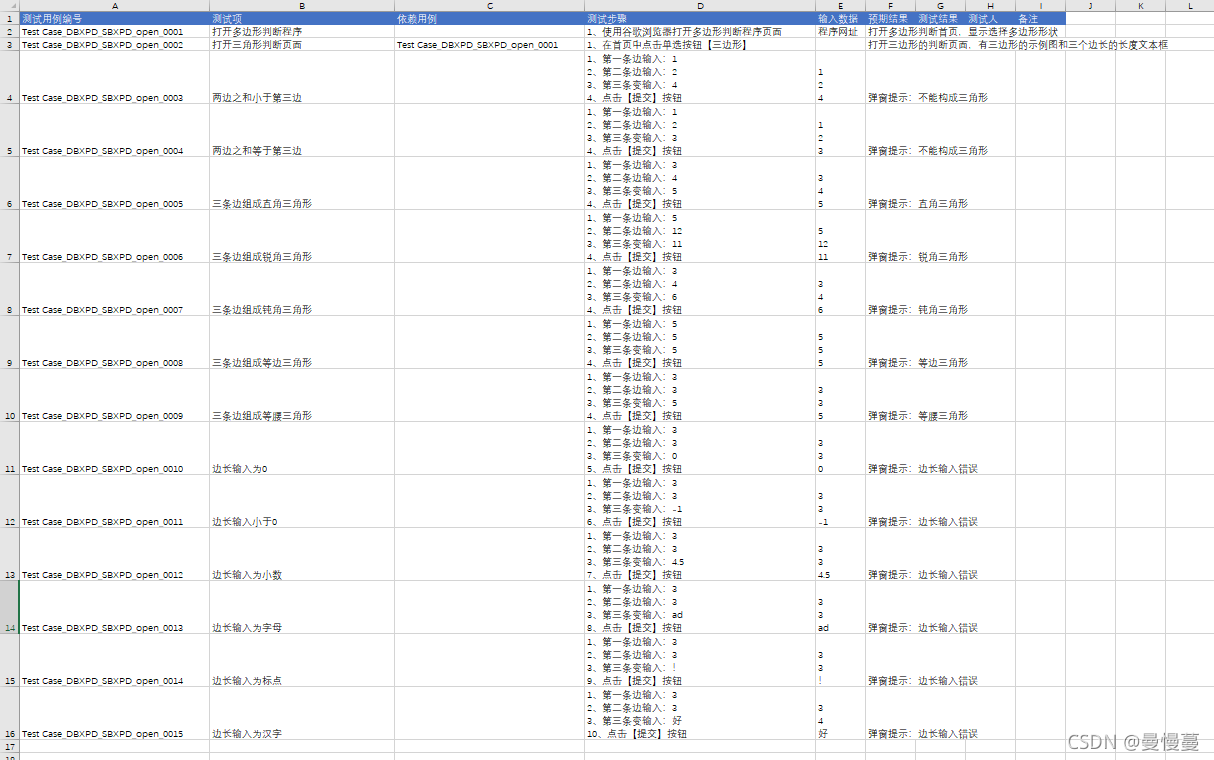This screenshot has width=1214, height=760.
Task: Select row 2 header number
Action: point(10,32)
